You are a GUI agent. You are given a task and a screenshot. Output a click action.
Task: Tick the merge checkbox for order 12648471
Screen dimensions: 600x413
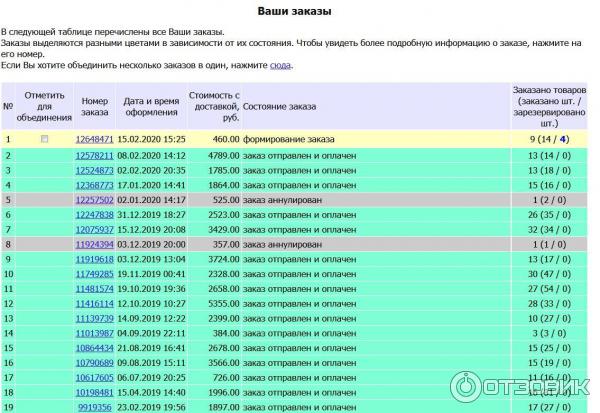[x=45, y=139]
